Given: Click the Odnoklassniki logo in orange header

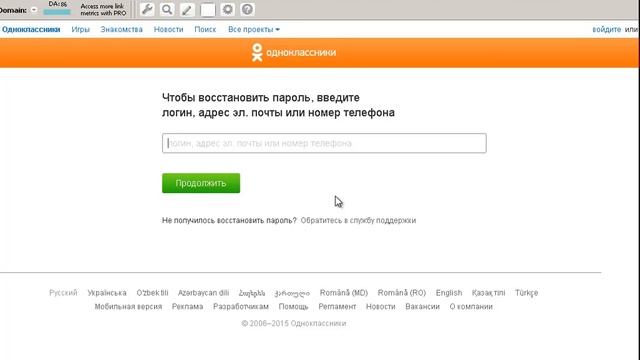Looking at the screenshot, I should 293,53.
